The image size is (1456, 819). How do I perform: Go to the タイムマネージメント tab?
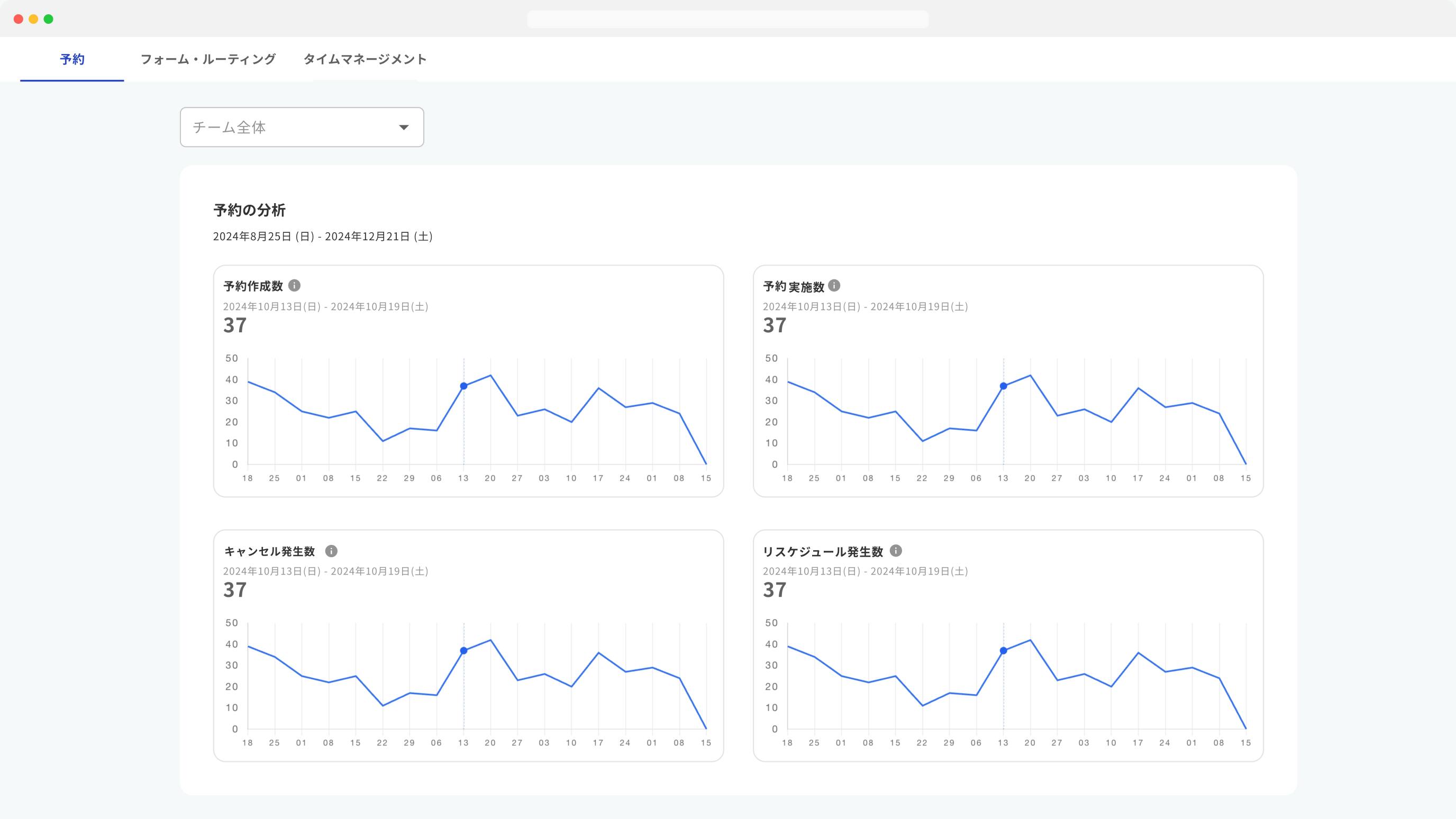tap(365, 59)
